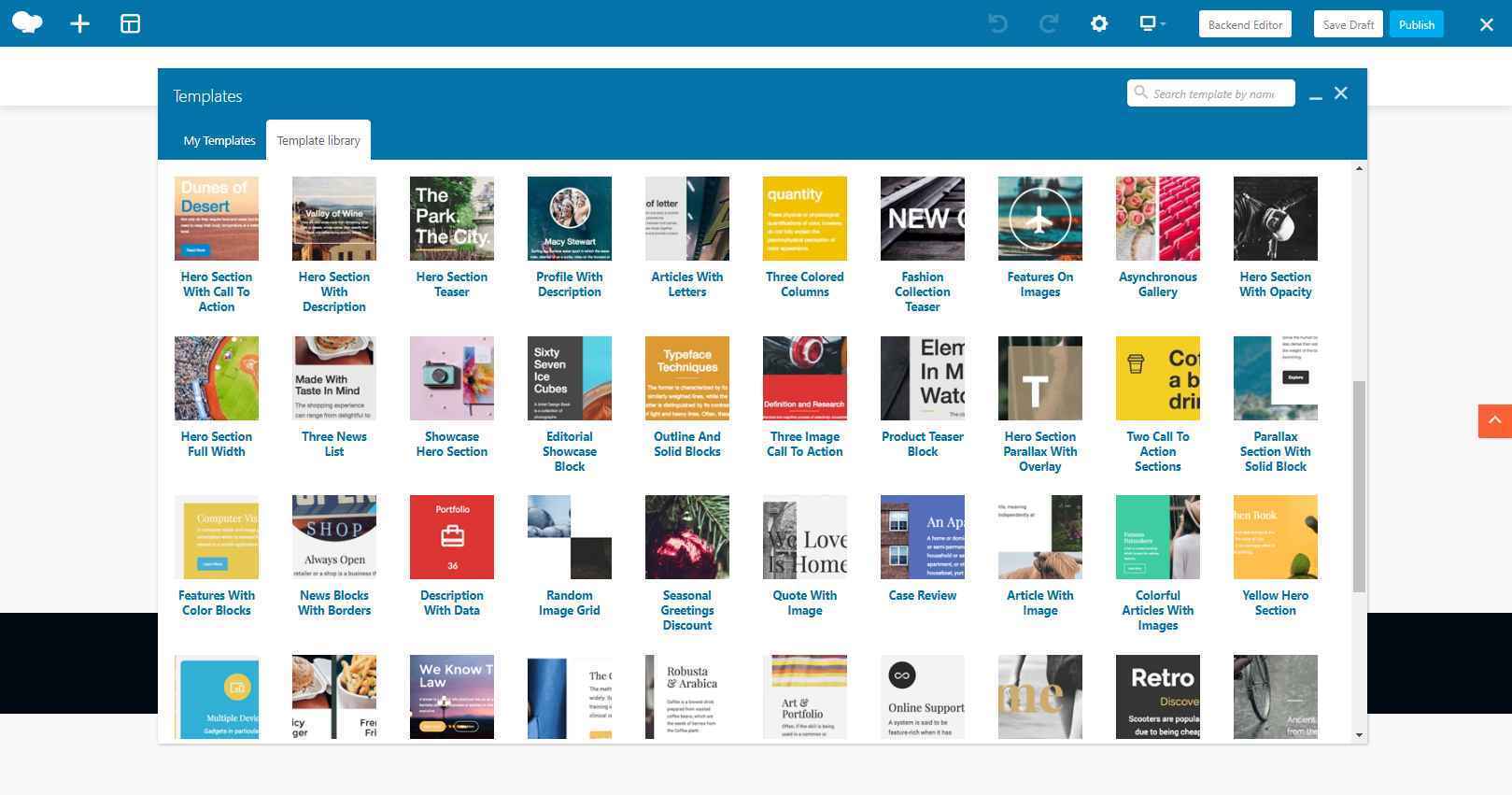Choose the Art & Portfolio thumbnail
The height and width of the screenshot is (795, 1512).
pos(805,697)
